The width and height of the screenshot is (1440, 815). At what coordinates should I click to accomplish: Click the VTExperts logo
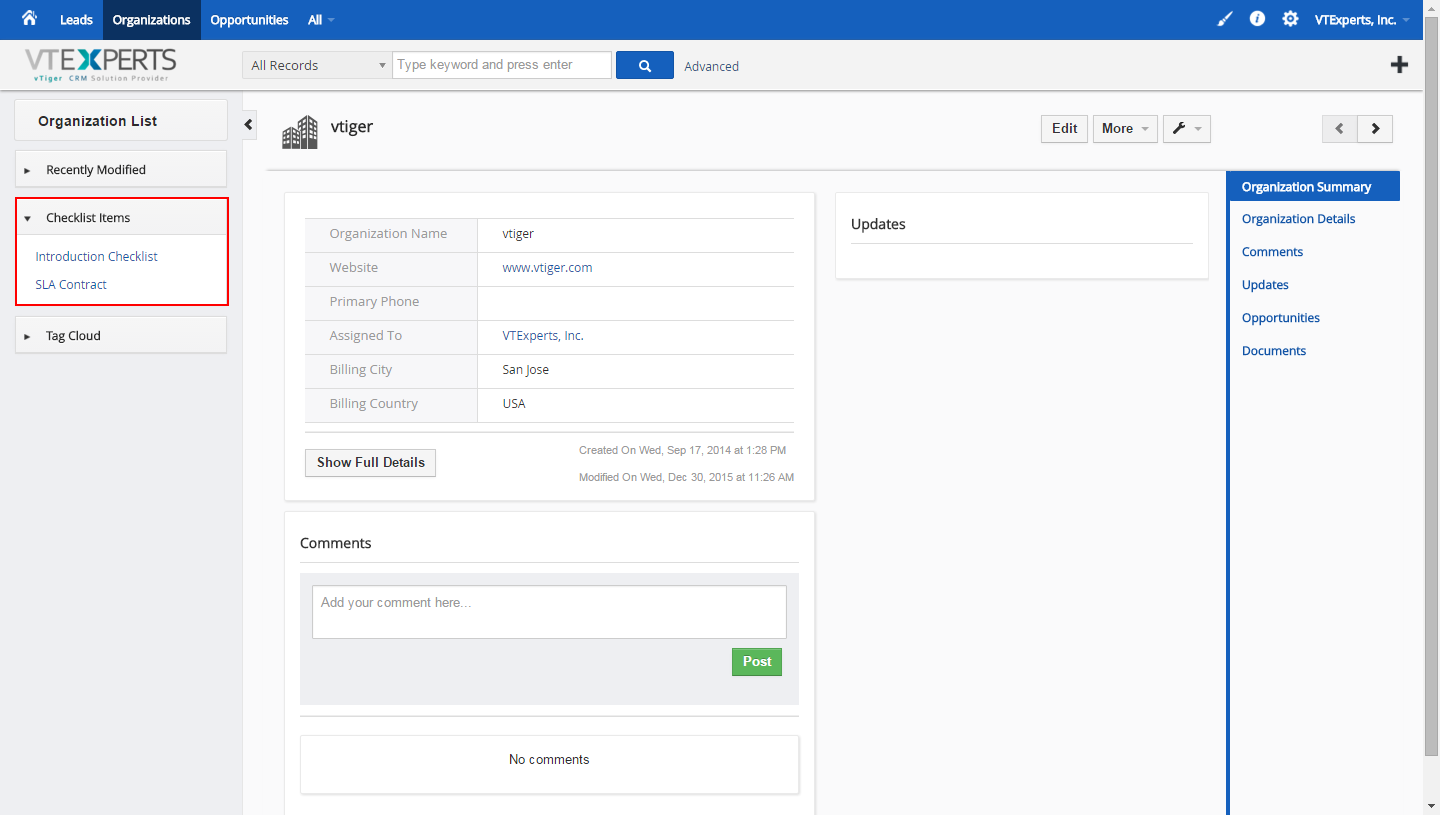click(101, 65)
